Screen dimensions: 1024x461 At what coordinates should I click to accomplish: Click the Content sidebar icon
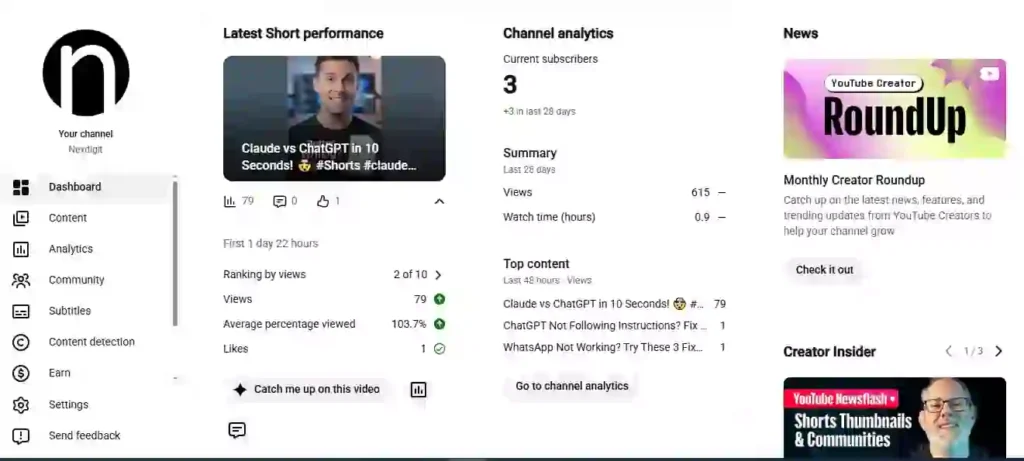point(21,218)
